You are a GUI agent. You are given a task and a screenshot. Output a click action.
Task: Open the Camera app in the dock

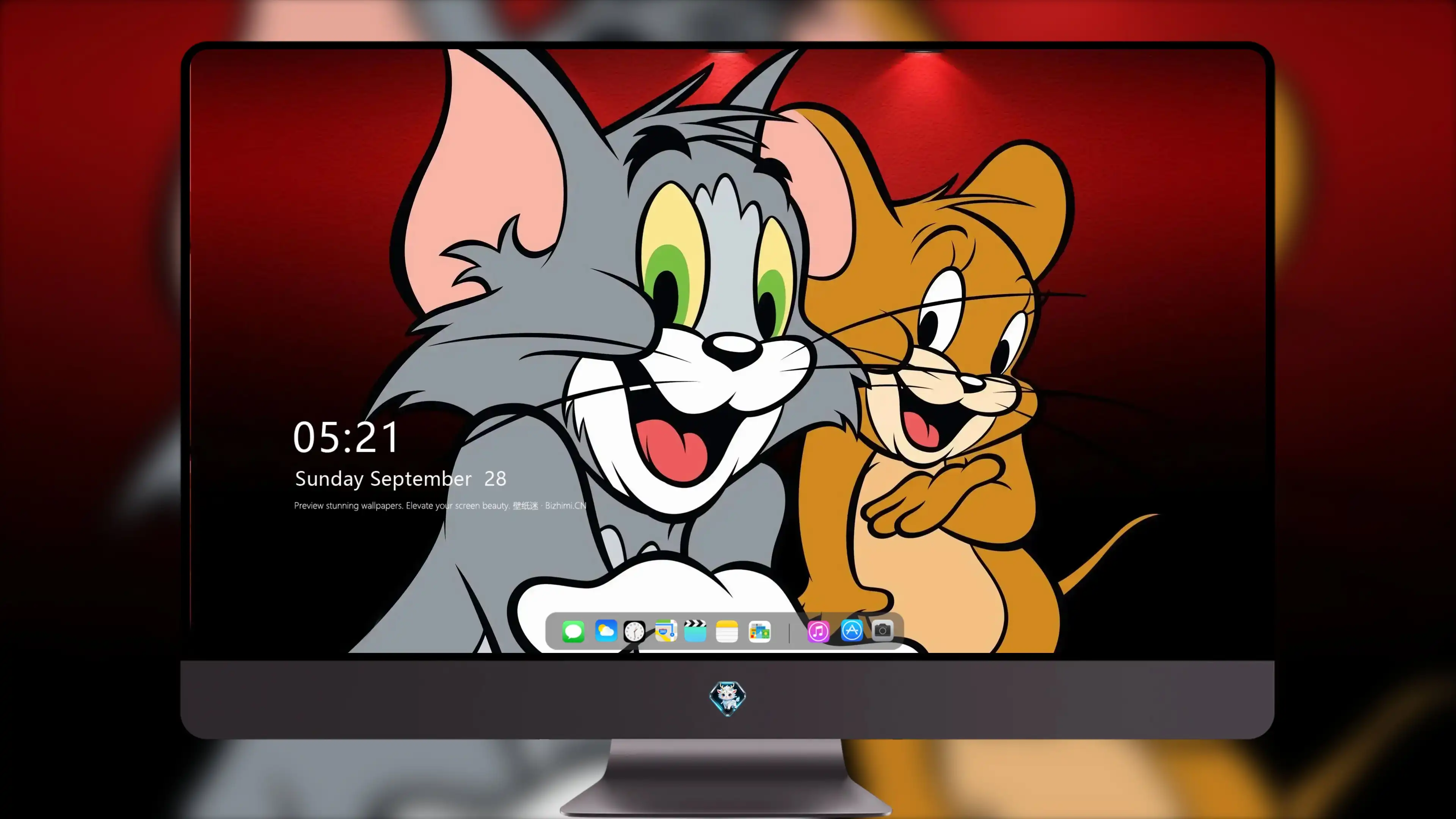click(x=882, y=630)
